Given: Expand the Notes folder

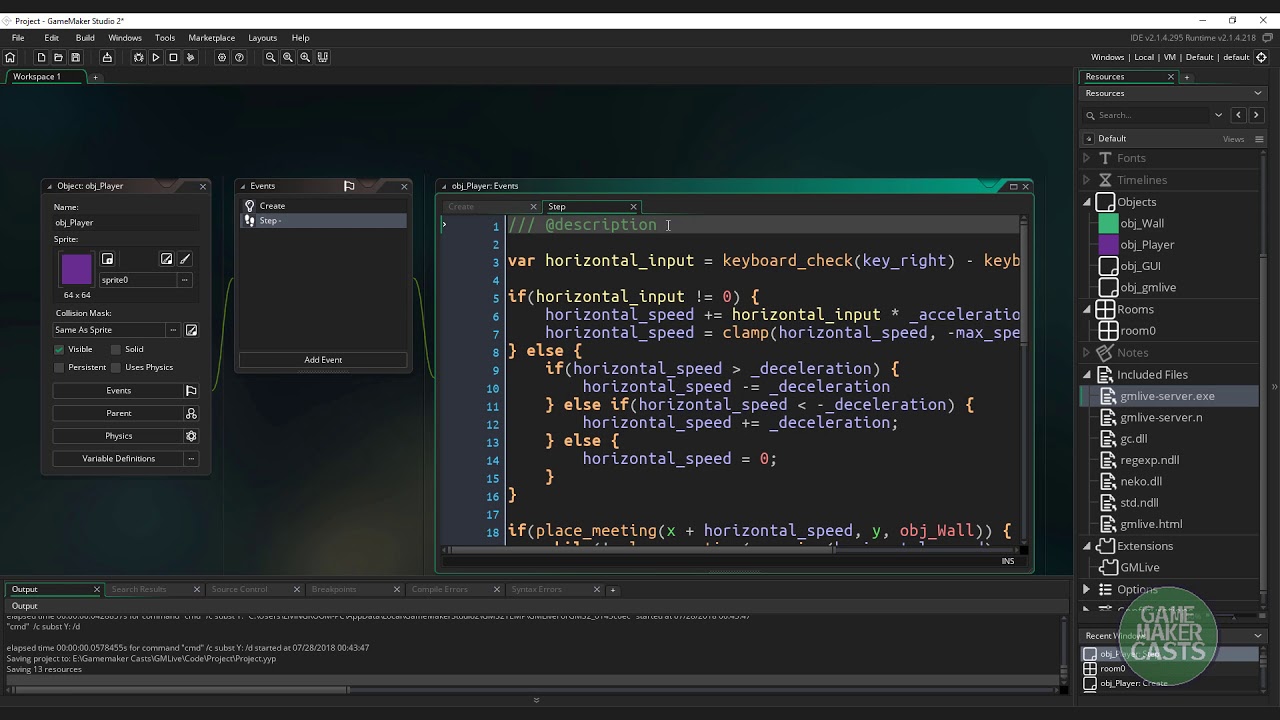Looking at the screenshot, I should point(1086,352).
